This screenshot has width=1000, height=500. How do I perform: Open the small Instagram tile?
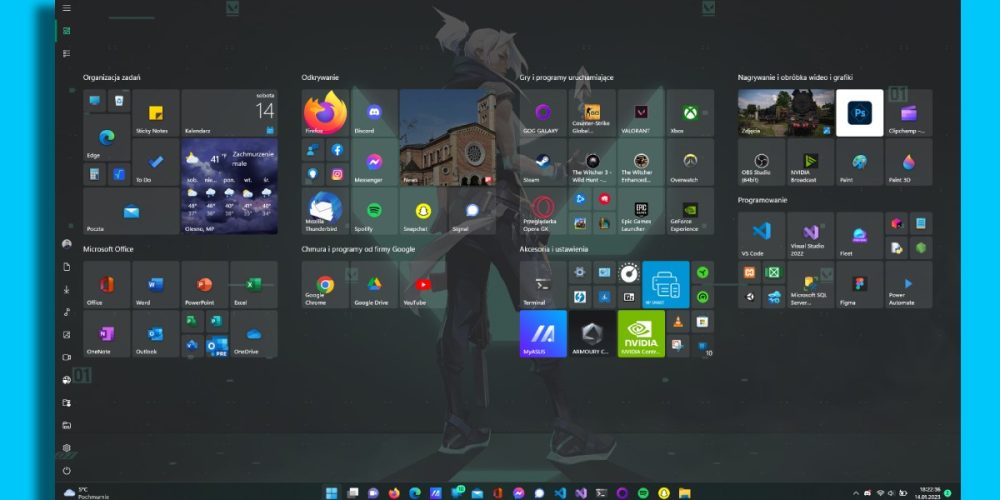[337, 174]
